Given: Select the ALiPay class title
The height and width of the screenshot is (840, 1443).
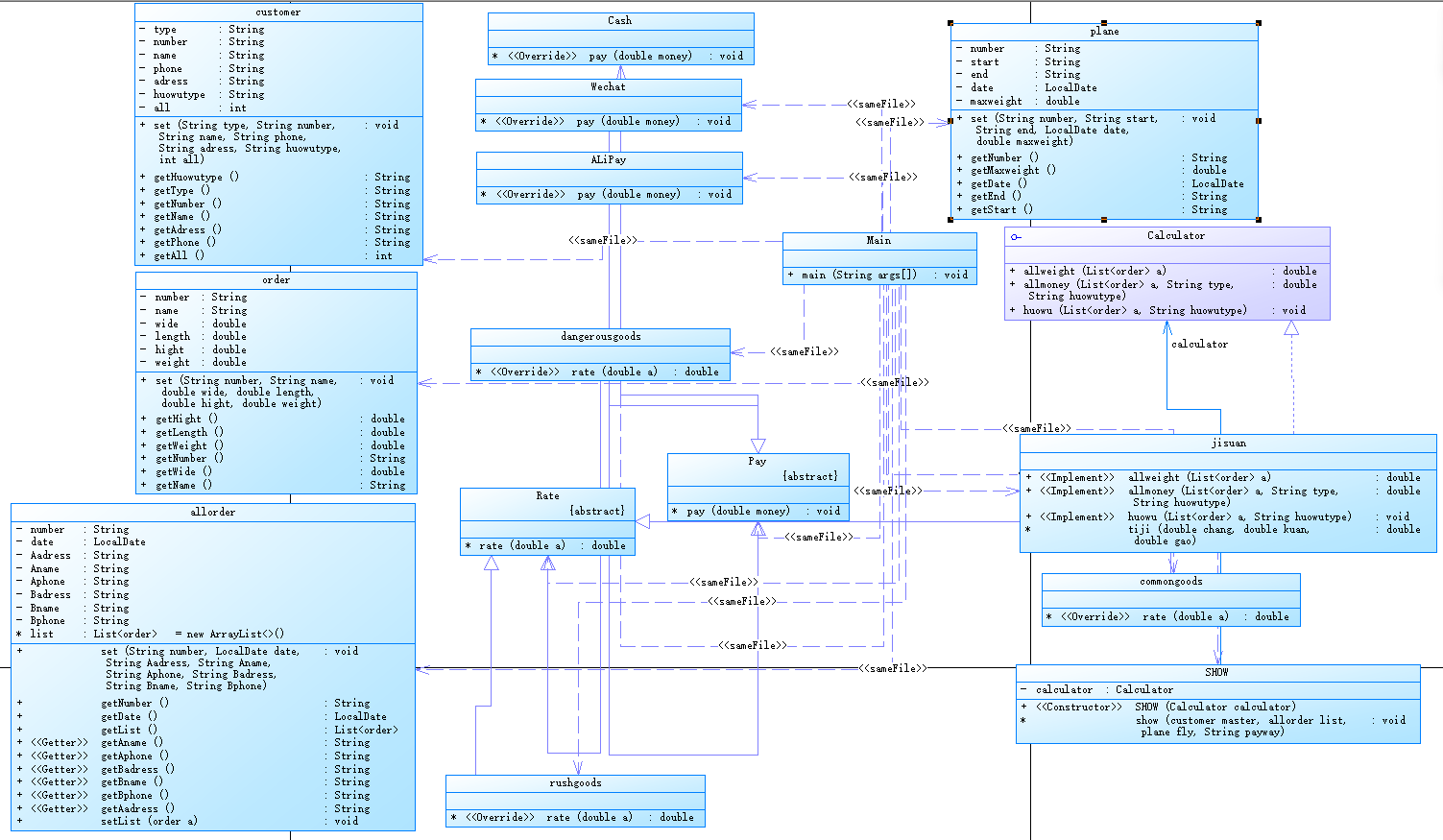Looking at the screenshot, I should point(609,159).
